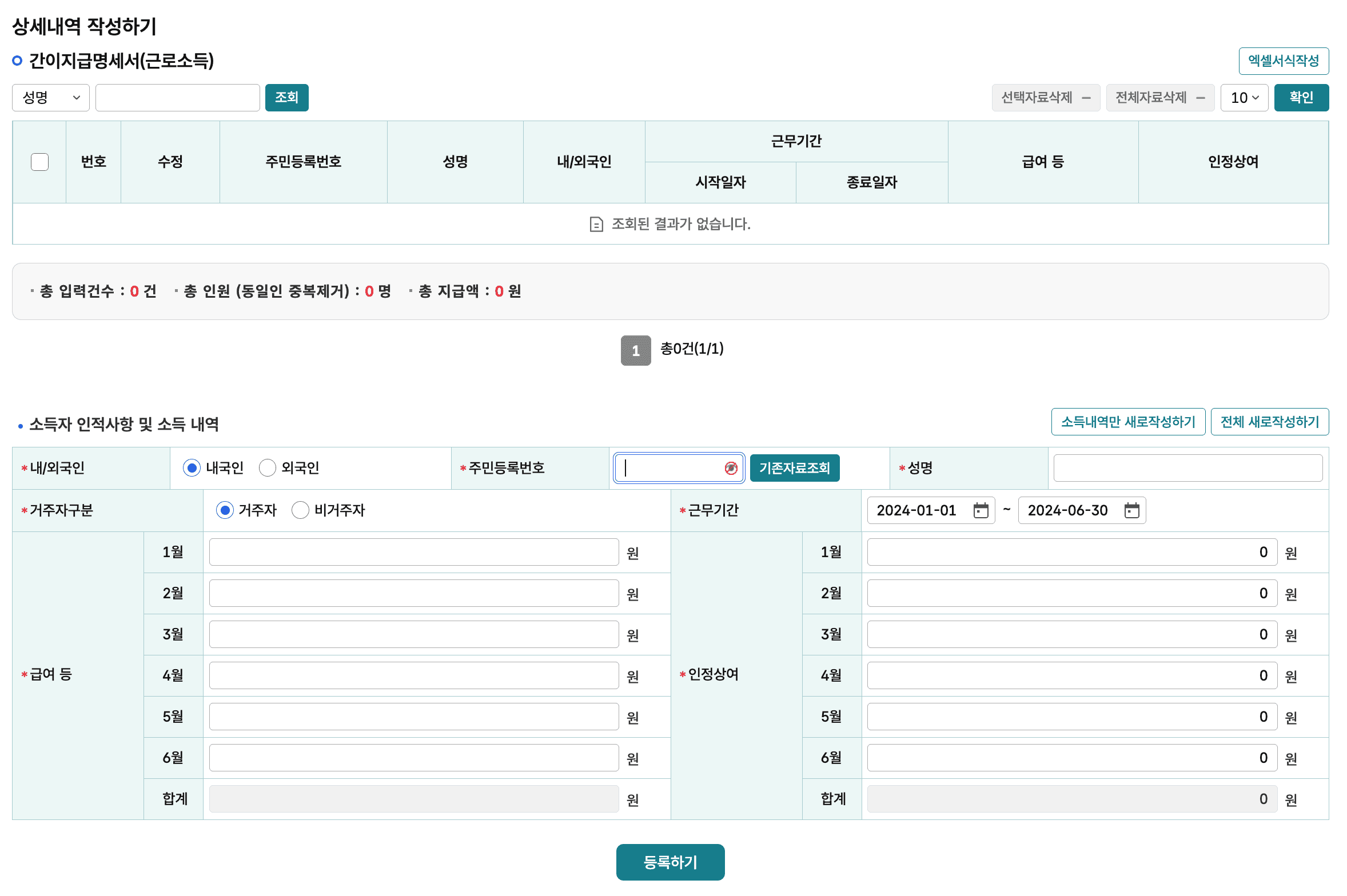The width and height of the screenshot is (1347, 896).
Task: Click the 인정상여 합계 total field
Action: 1072,799
